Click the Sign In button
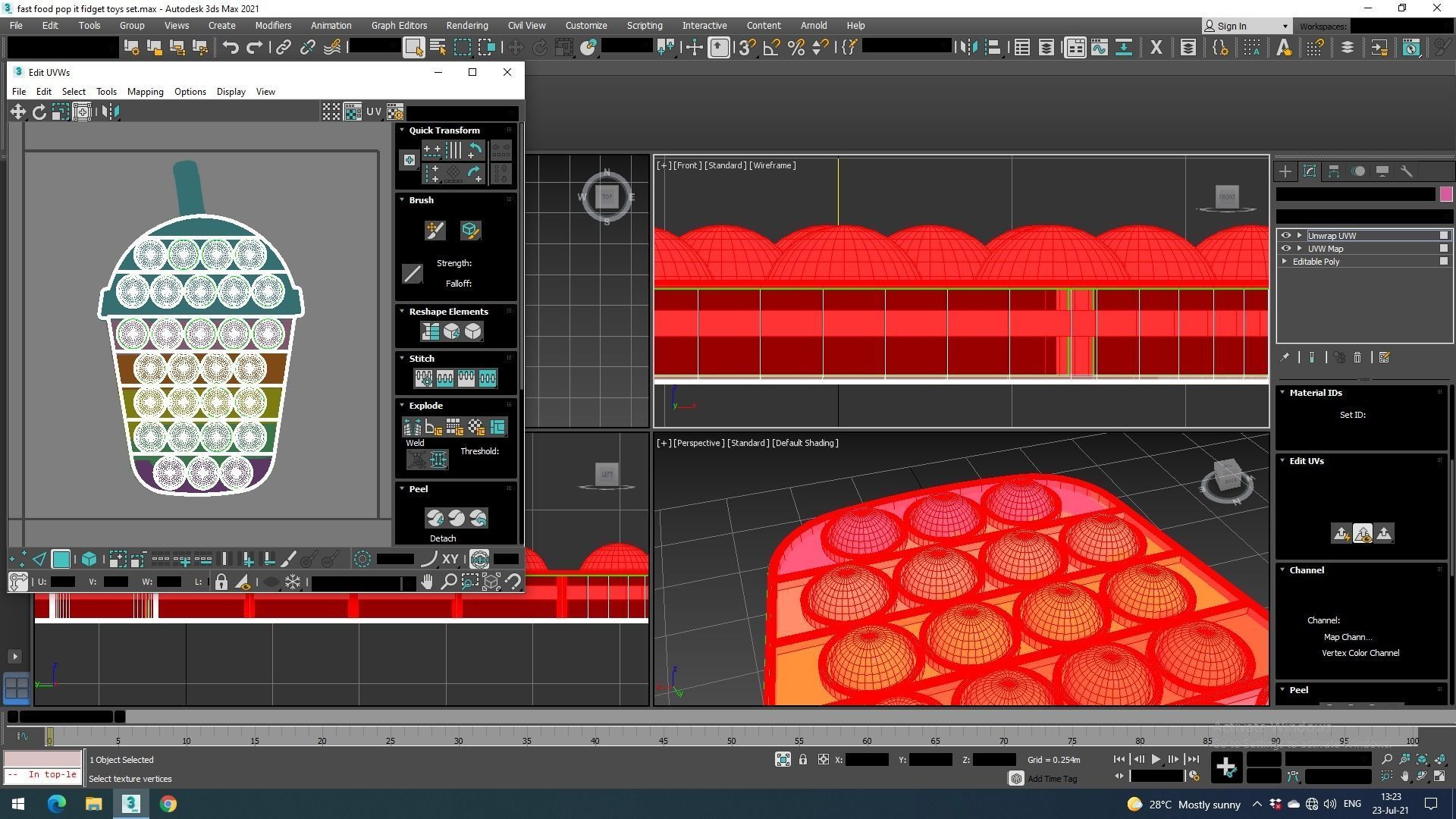This screenshot has height=819, width=1456. [1231, 26]
